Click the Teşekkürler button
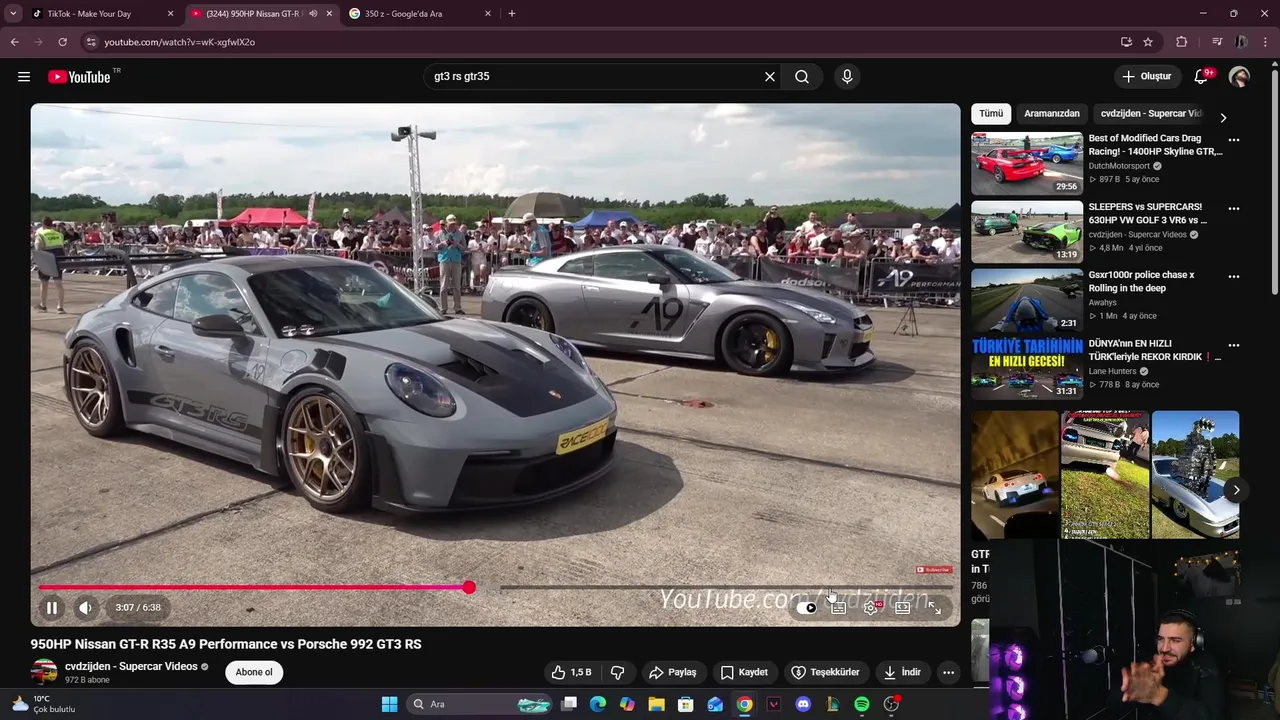The width and height of the screenshot is (1280, 720). pos(826,672)
